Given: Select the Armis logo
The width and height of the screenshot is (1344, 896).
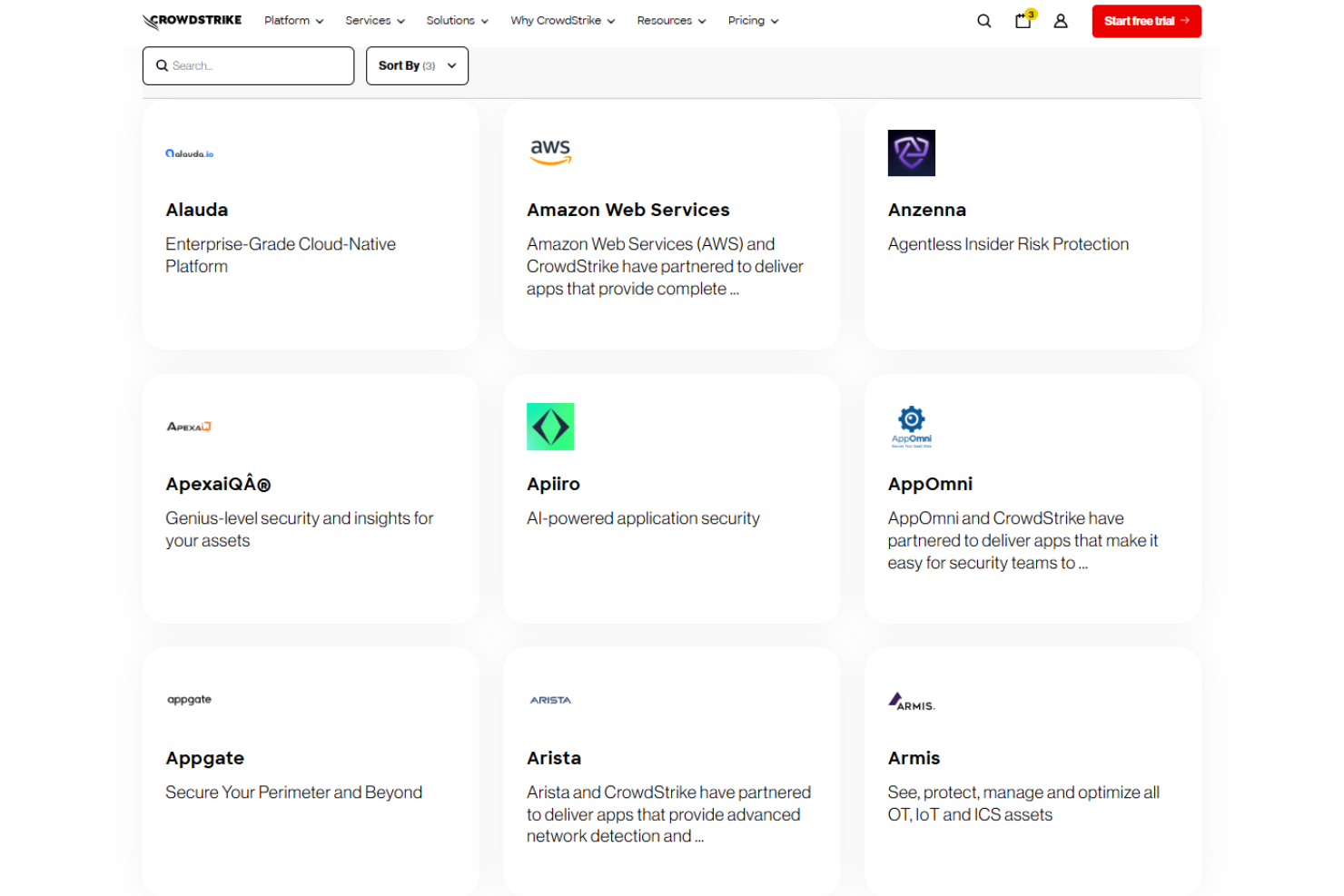Looking at the screenshot, I should [x=912, y=701].
